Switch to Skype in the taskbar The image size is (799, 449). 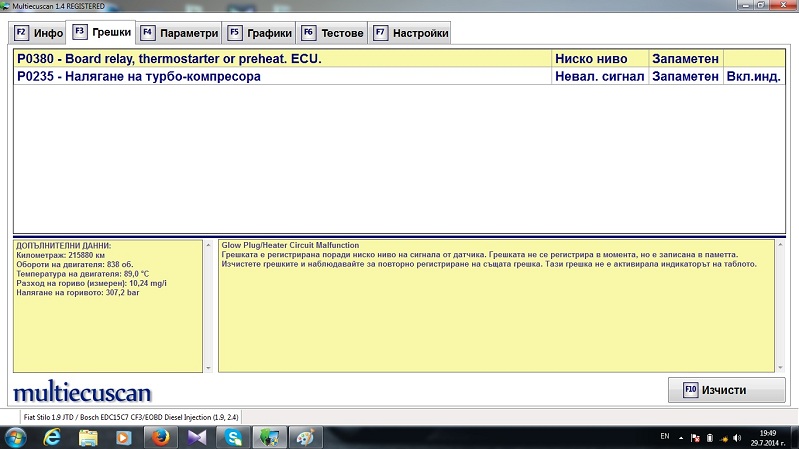coord(233,437)
